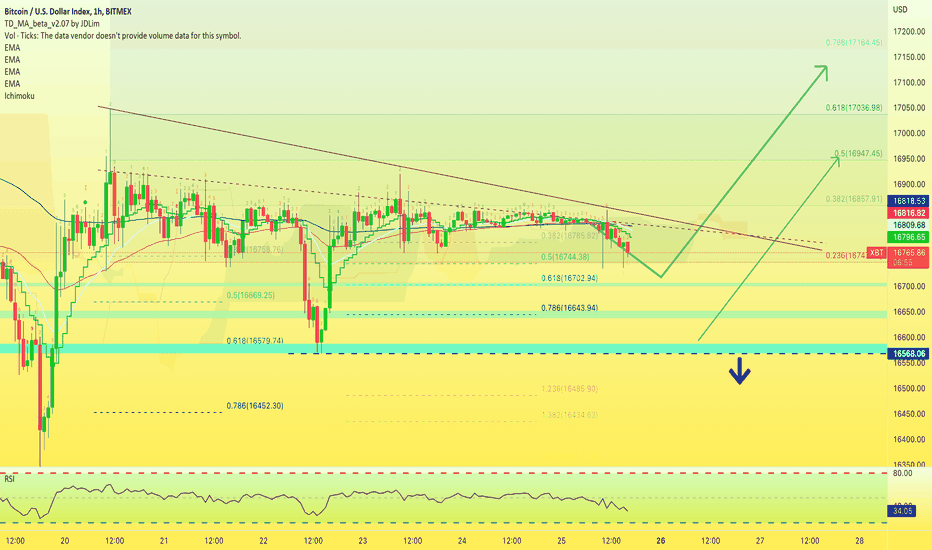Click the 16818.53 blue price tag
Viewport: 932px width, 550px height.
(x=908, y=201)
